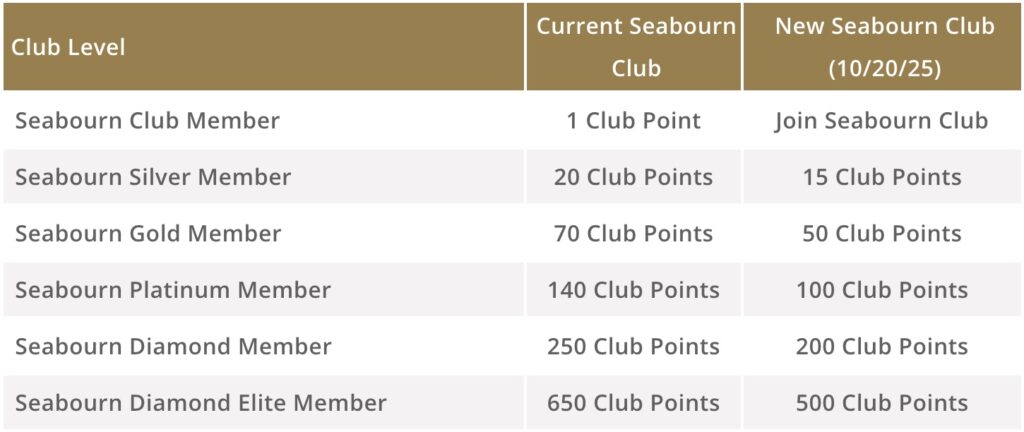This screenshot has height=432, width=1024.
Task: Click the "Seabourn Gold Member" row label
Action: pyautogui.click(x=148, y=234)
